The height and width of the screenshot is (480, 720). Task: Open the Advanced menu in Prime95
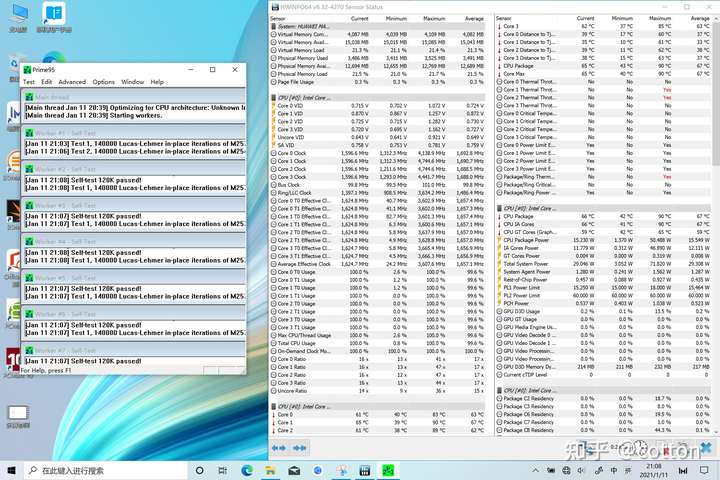click(x=72, y=82)
